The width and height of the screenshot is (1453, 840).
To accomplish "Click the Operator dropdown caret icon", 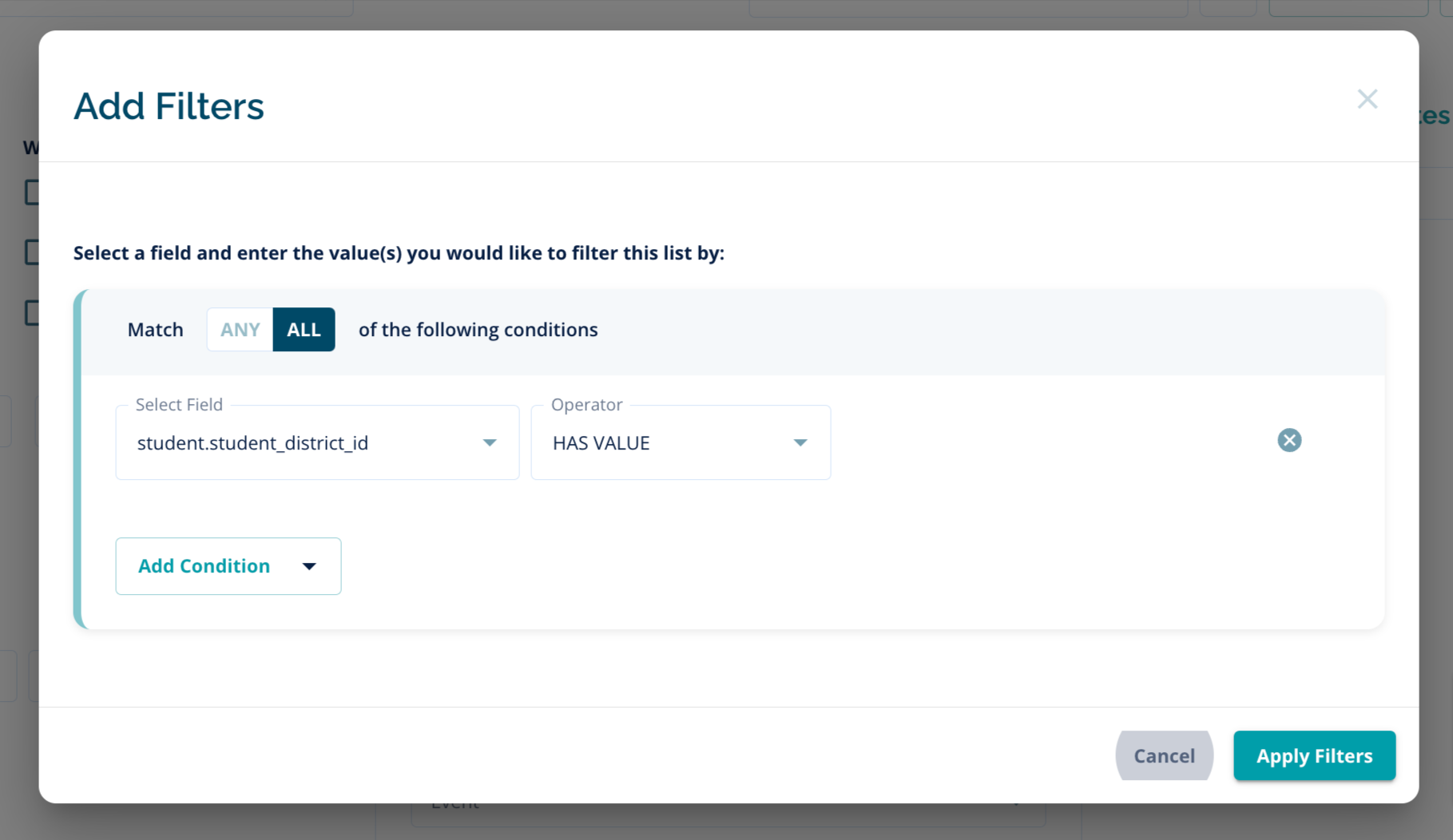I will pos(800,442).
